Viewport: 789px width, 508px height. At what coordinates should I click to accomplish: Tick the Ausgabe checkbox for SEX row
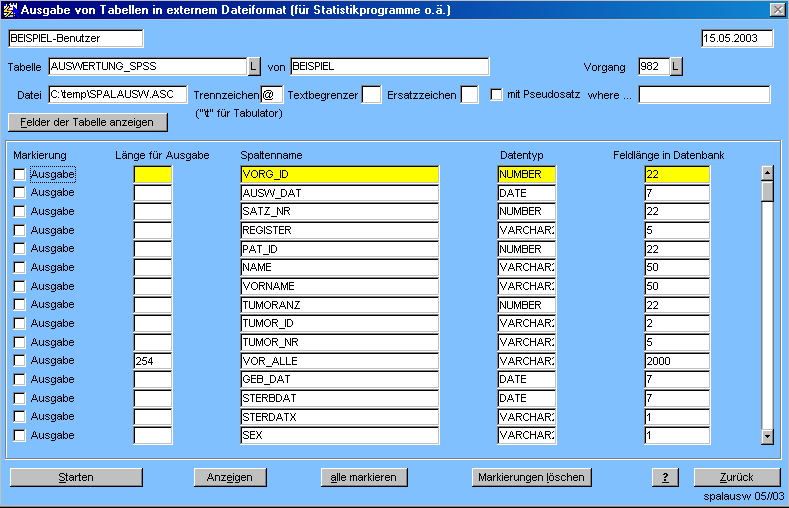coord(19,436)
